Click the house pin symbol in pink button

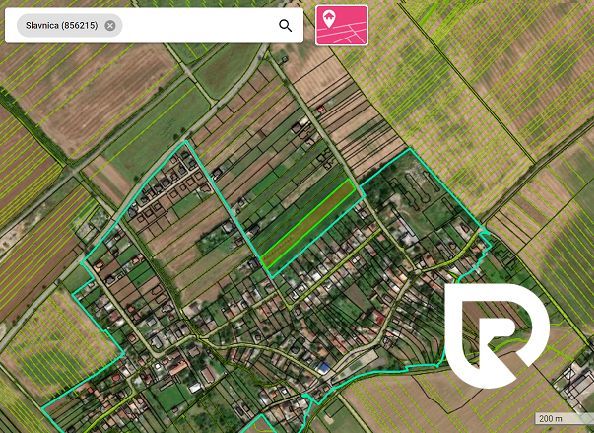328,19
